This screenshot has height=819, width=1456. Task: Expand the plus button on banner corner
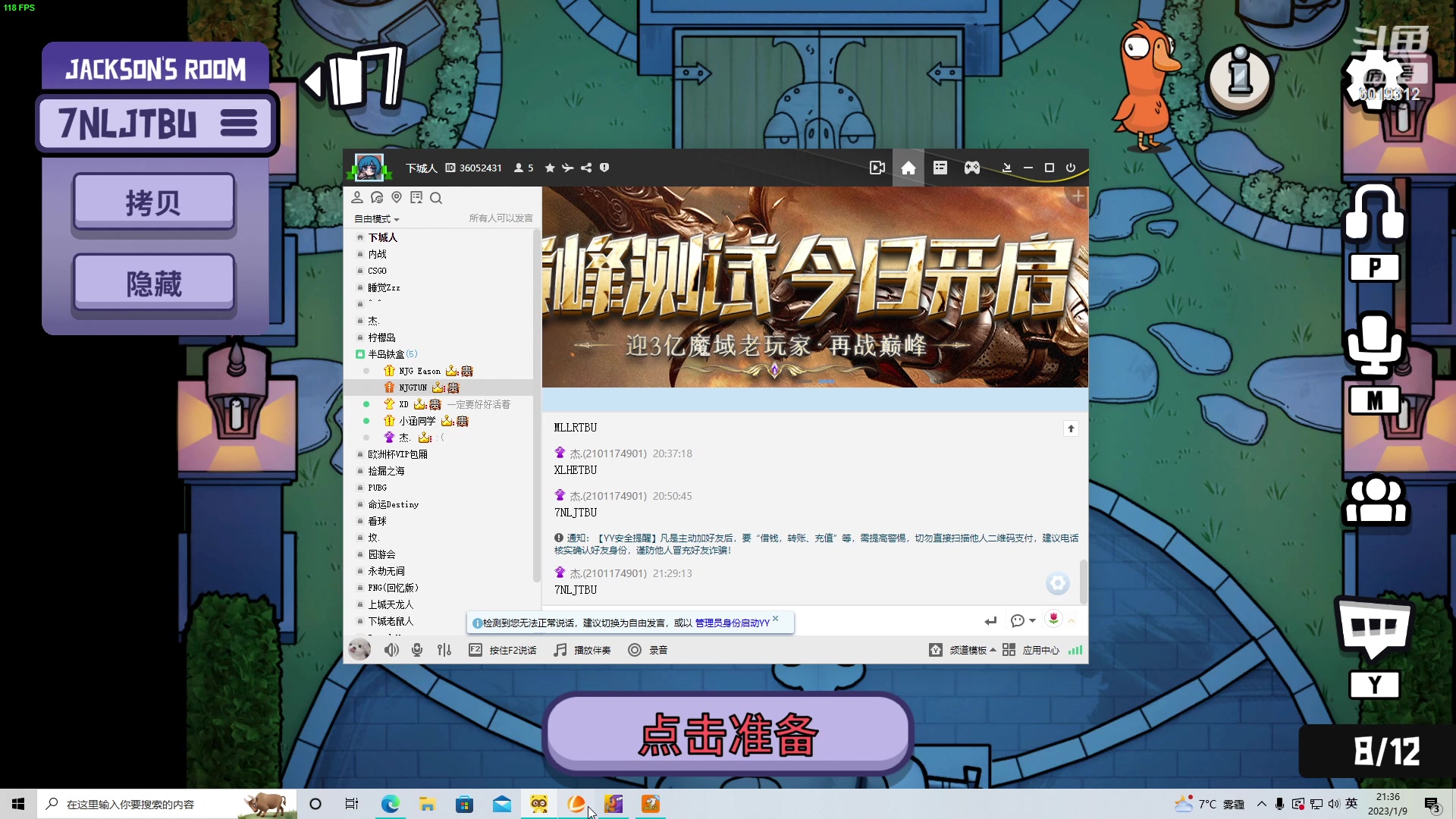[x=1078, y=196]
